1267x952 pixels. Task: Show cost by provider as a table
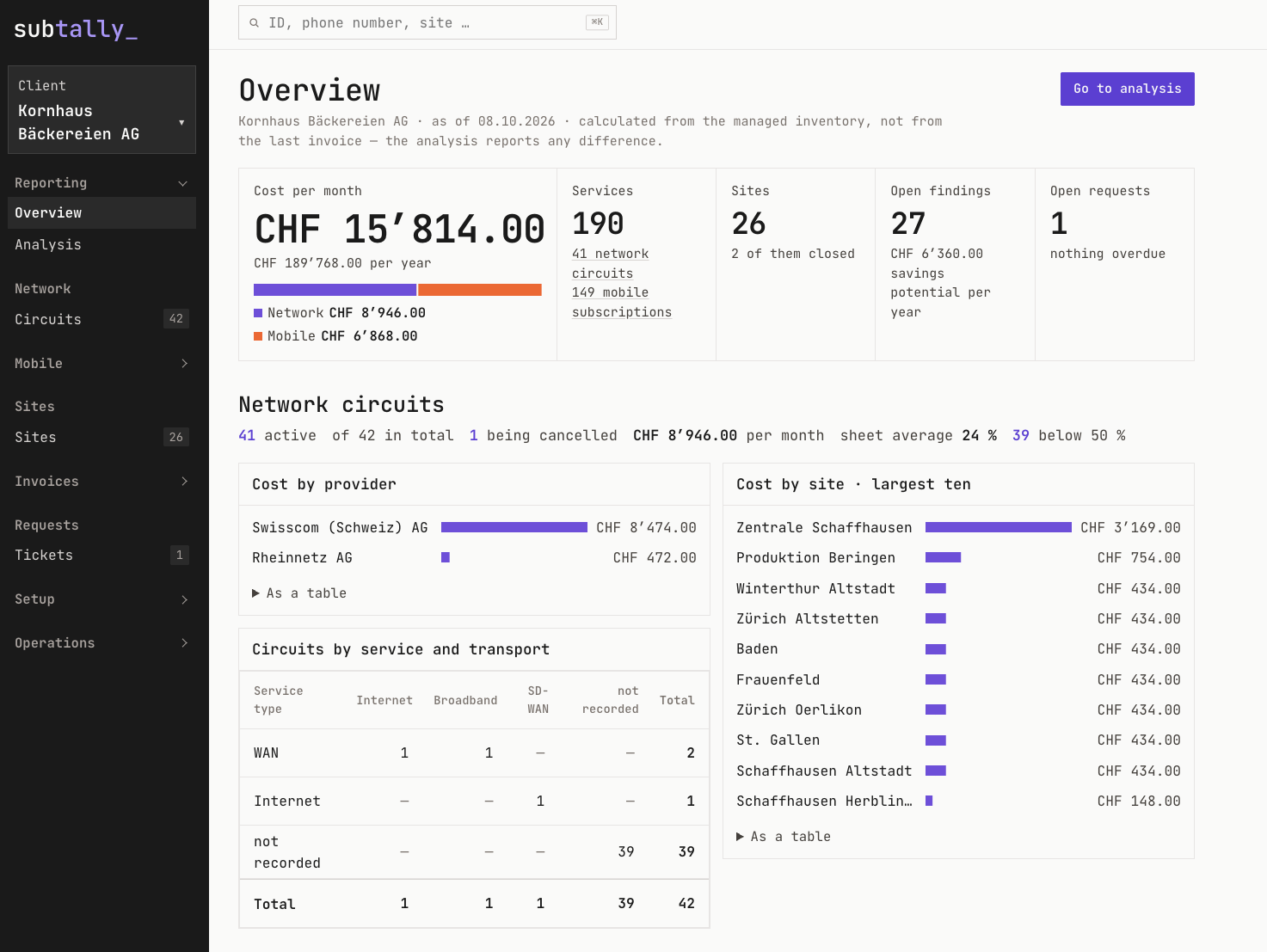coord(299,593)
